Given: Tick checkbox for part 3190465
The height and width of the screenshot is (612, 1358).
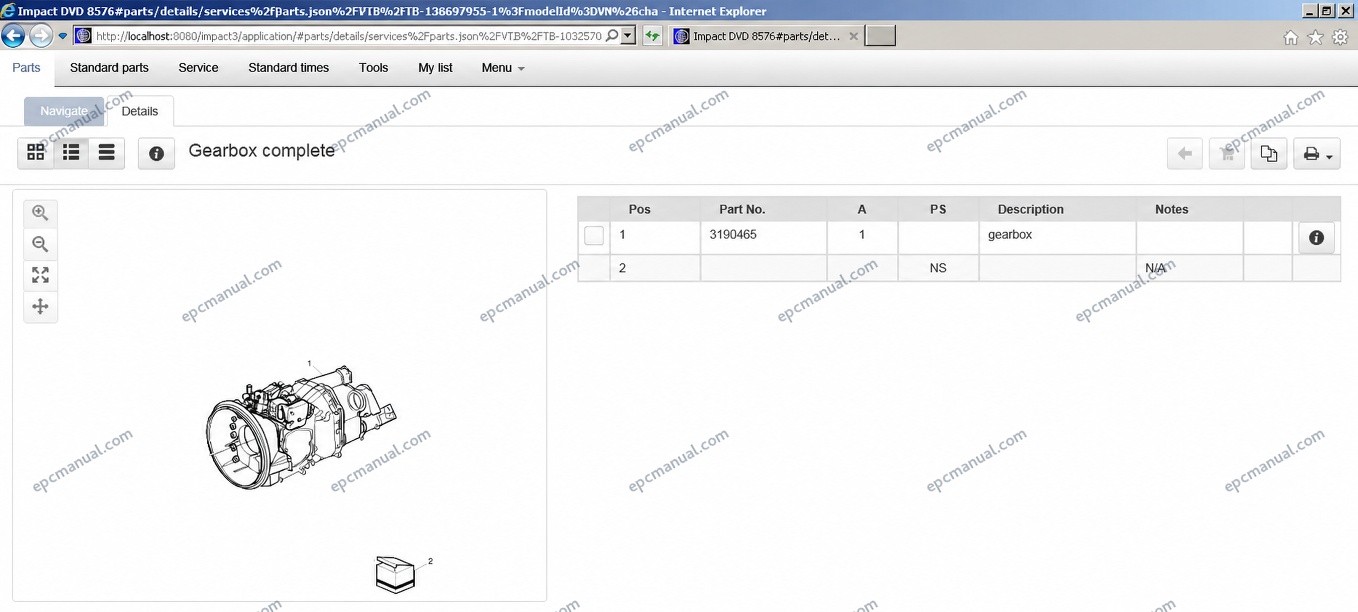Looking at the screenshot, I should point(594,236).
